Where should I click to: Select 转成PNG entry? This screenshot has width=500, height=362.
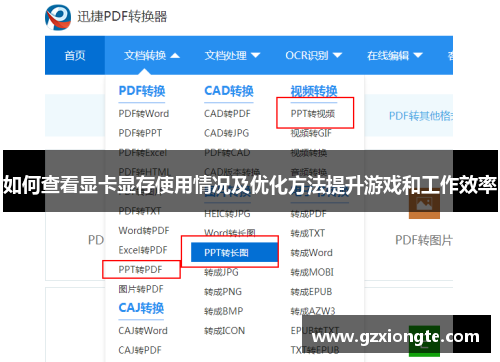(x=223, y=292)
